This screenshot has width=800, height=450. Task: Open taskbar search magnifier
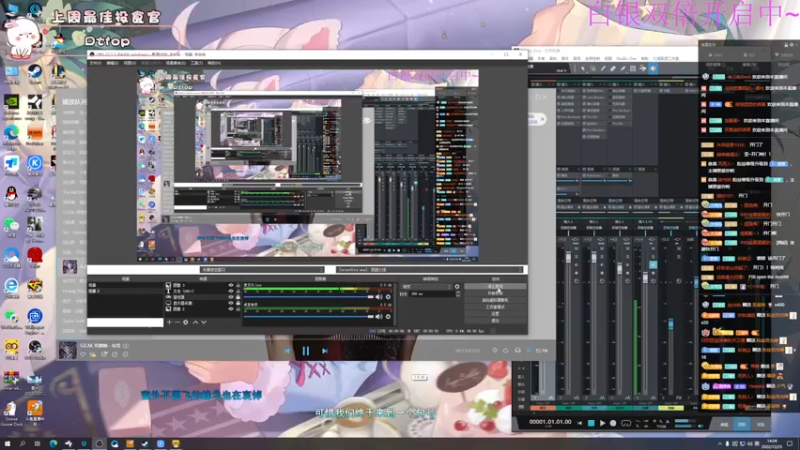pos(22,444)
